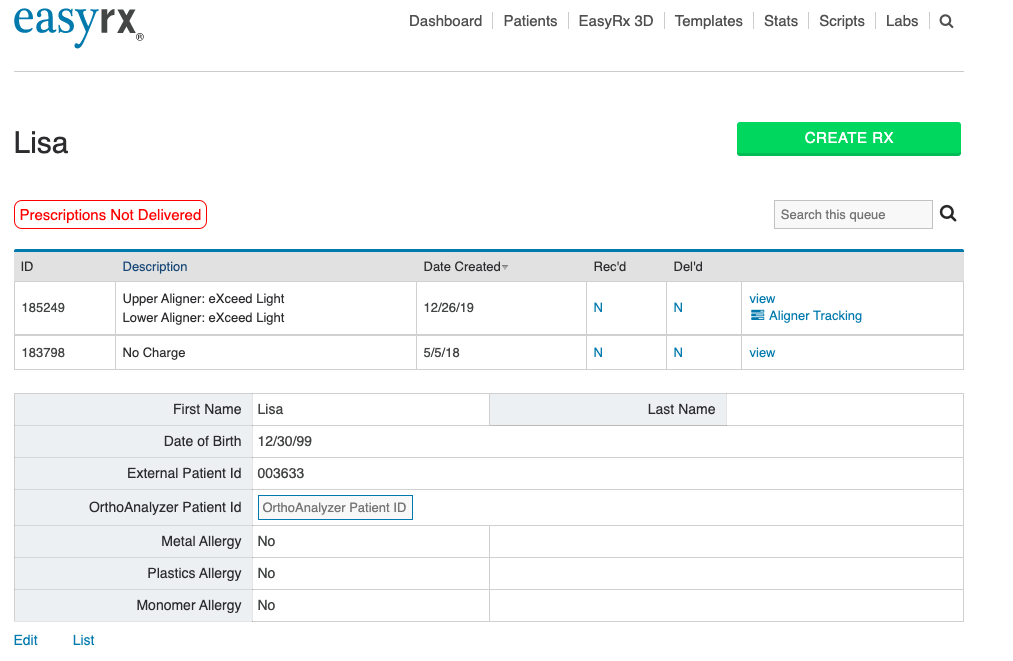Screen dimensions: 1013x661
Task: Click the Date Created column header
Action: 461,266
